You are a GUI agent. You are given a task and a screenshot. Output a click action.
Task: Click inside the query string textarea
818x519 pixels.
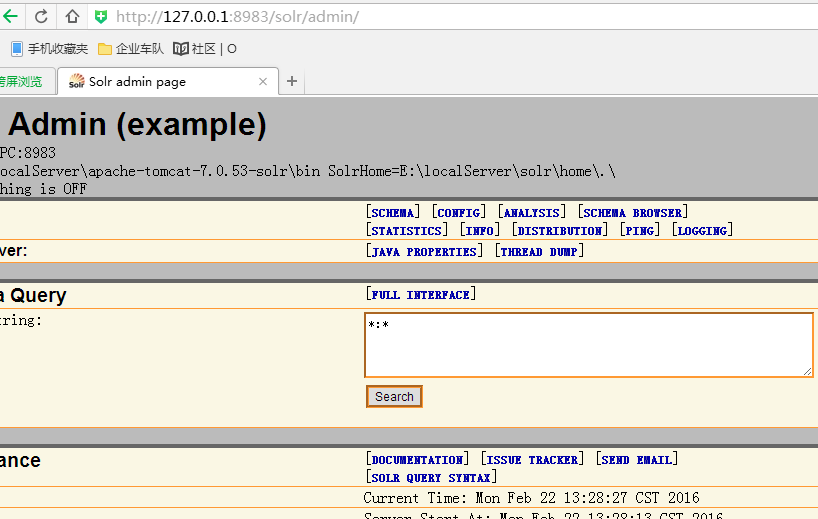(x=589, y=345)
